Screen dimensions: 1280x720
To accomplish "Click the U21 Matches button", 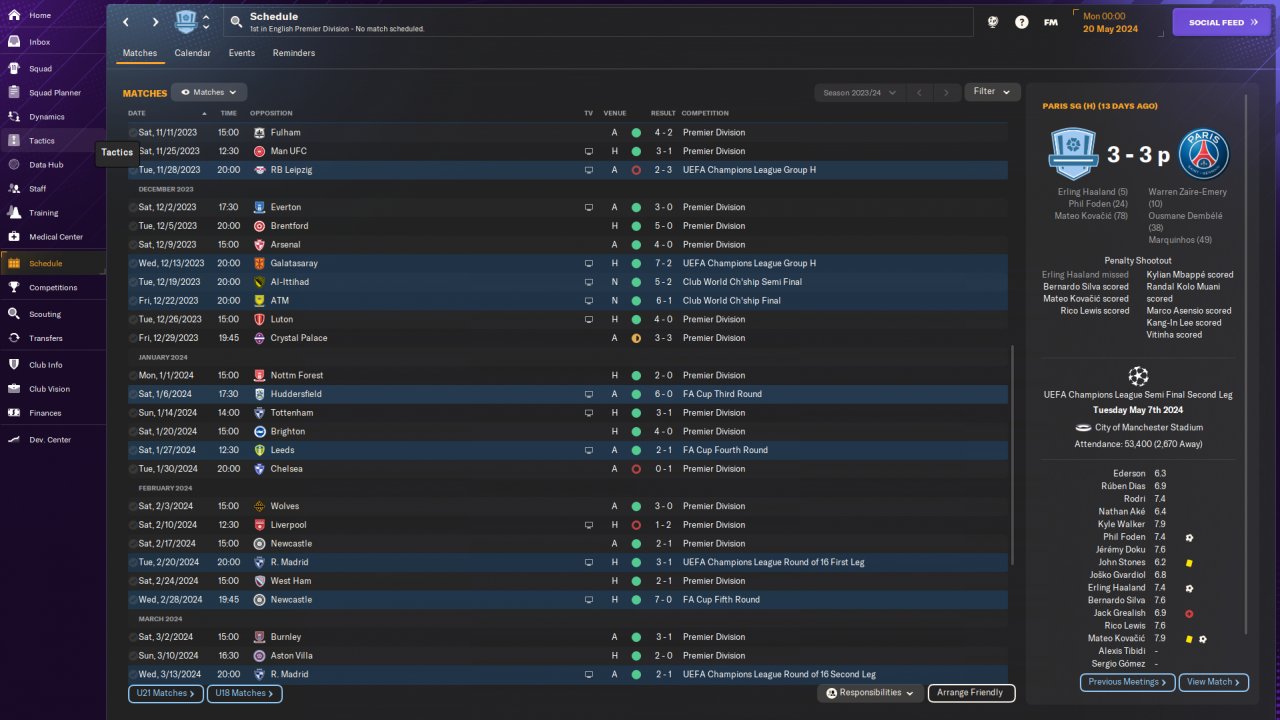I will tap(165, 693).
